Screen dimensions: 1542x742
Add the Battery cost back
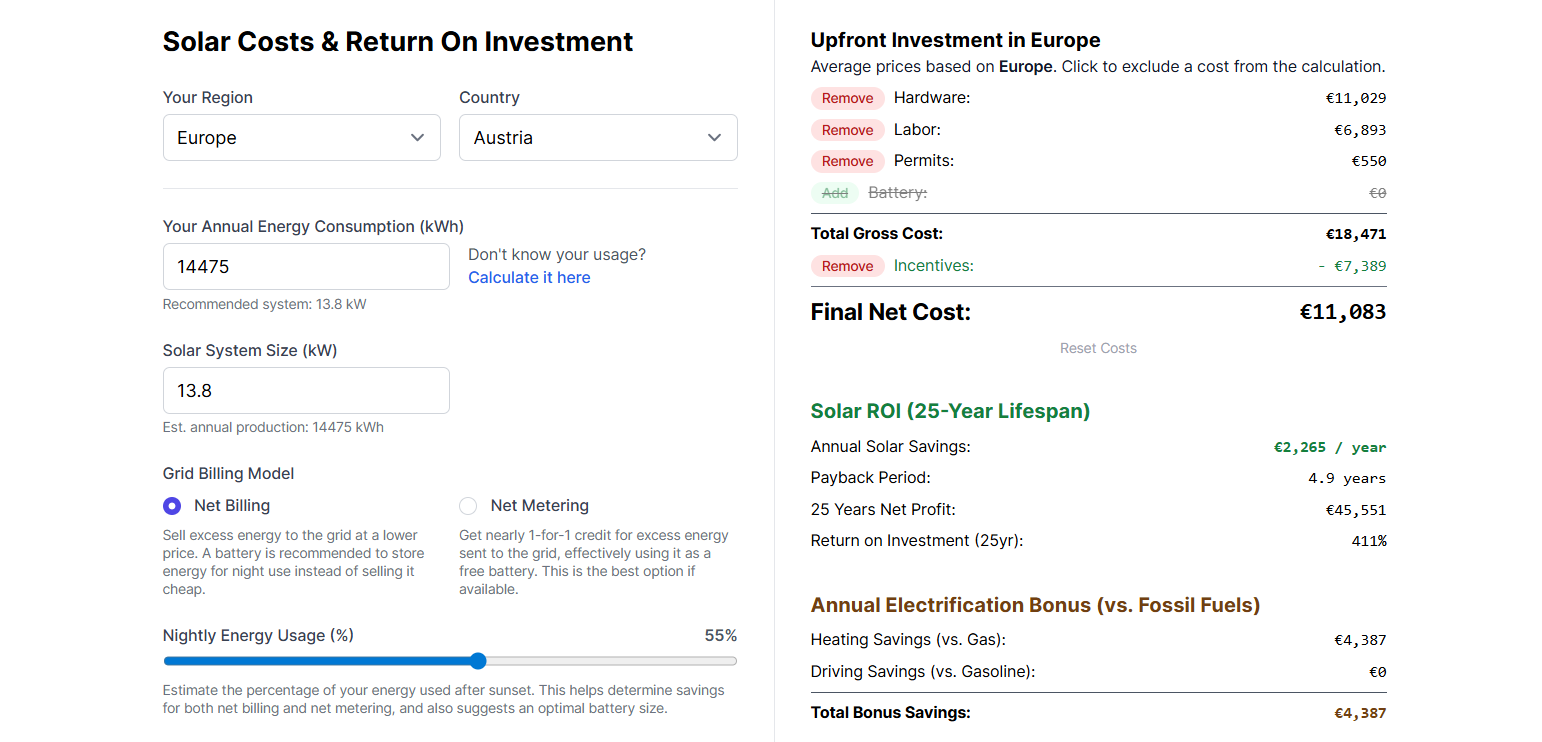pos(835,192)
